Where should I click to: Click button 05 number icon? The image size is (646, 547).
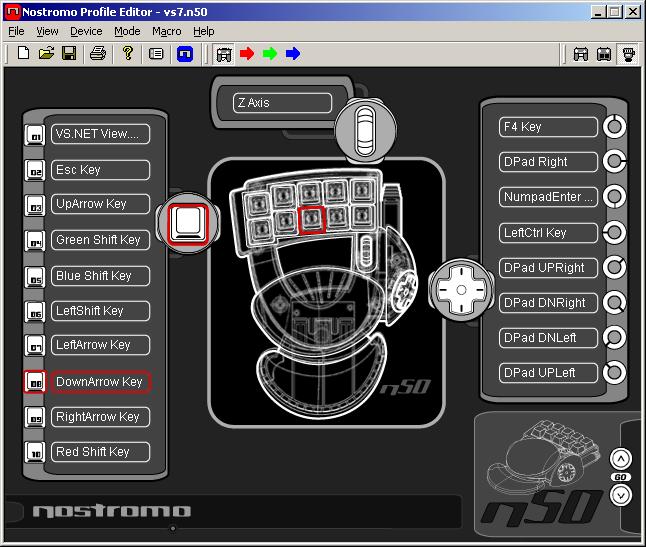click(35, 278)
